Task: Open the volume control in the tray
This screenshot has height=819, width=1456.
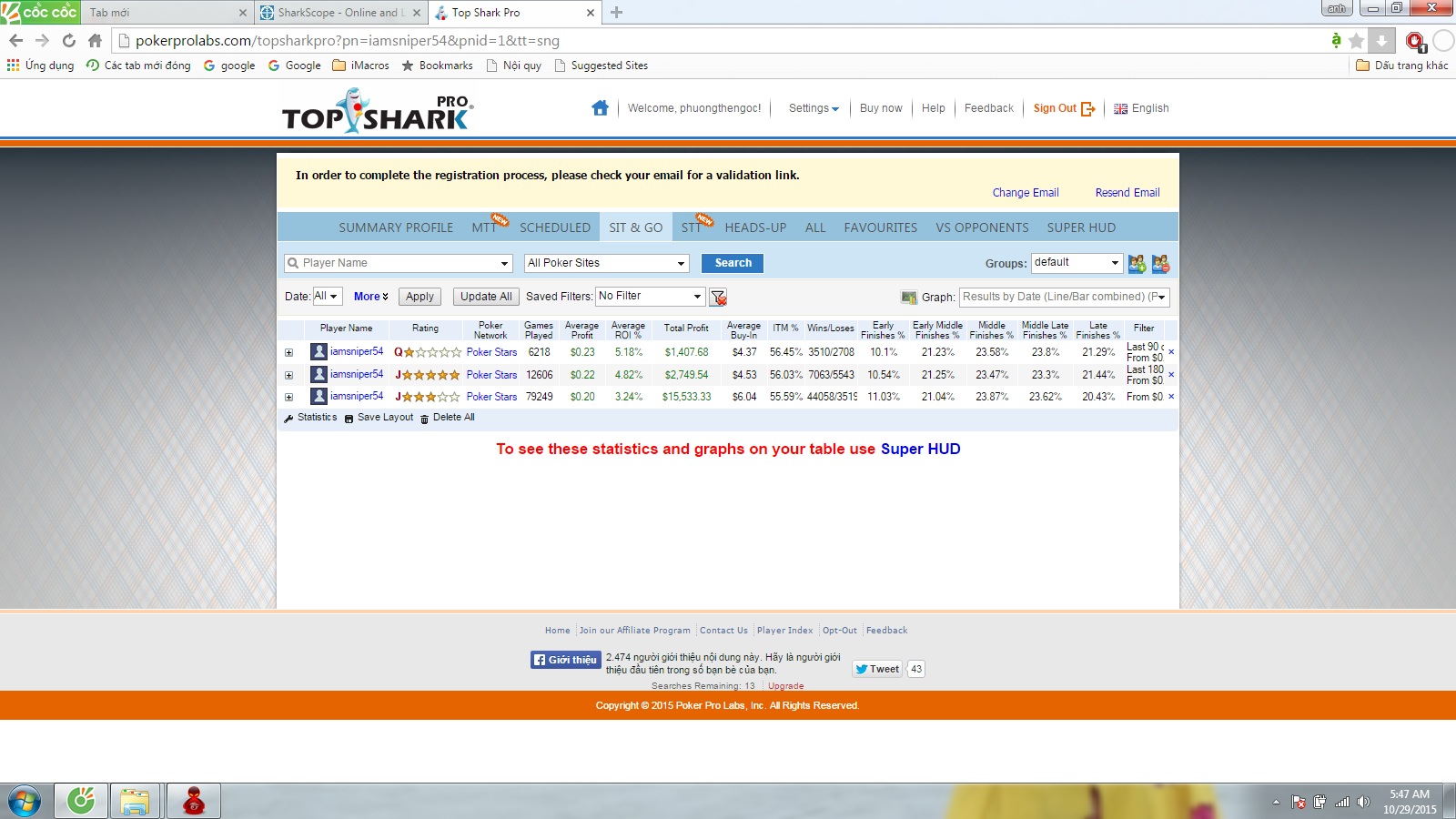Action: [1363, 802]
